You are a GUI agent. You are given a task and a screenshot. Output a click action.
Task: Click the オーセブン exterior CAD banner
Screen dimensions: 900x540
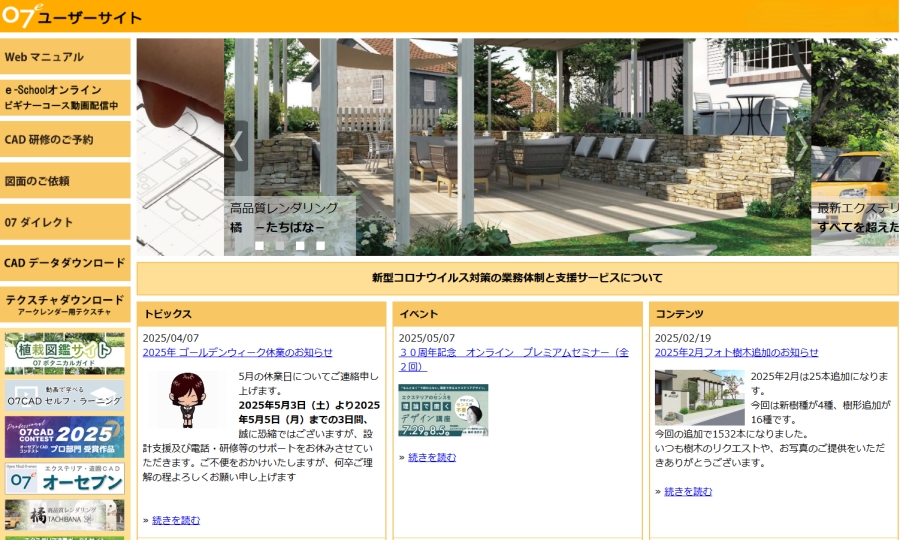(65, 478)
